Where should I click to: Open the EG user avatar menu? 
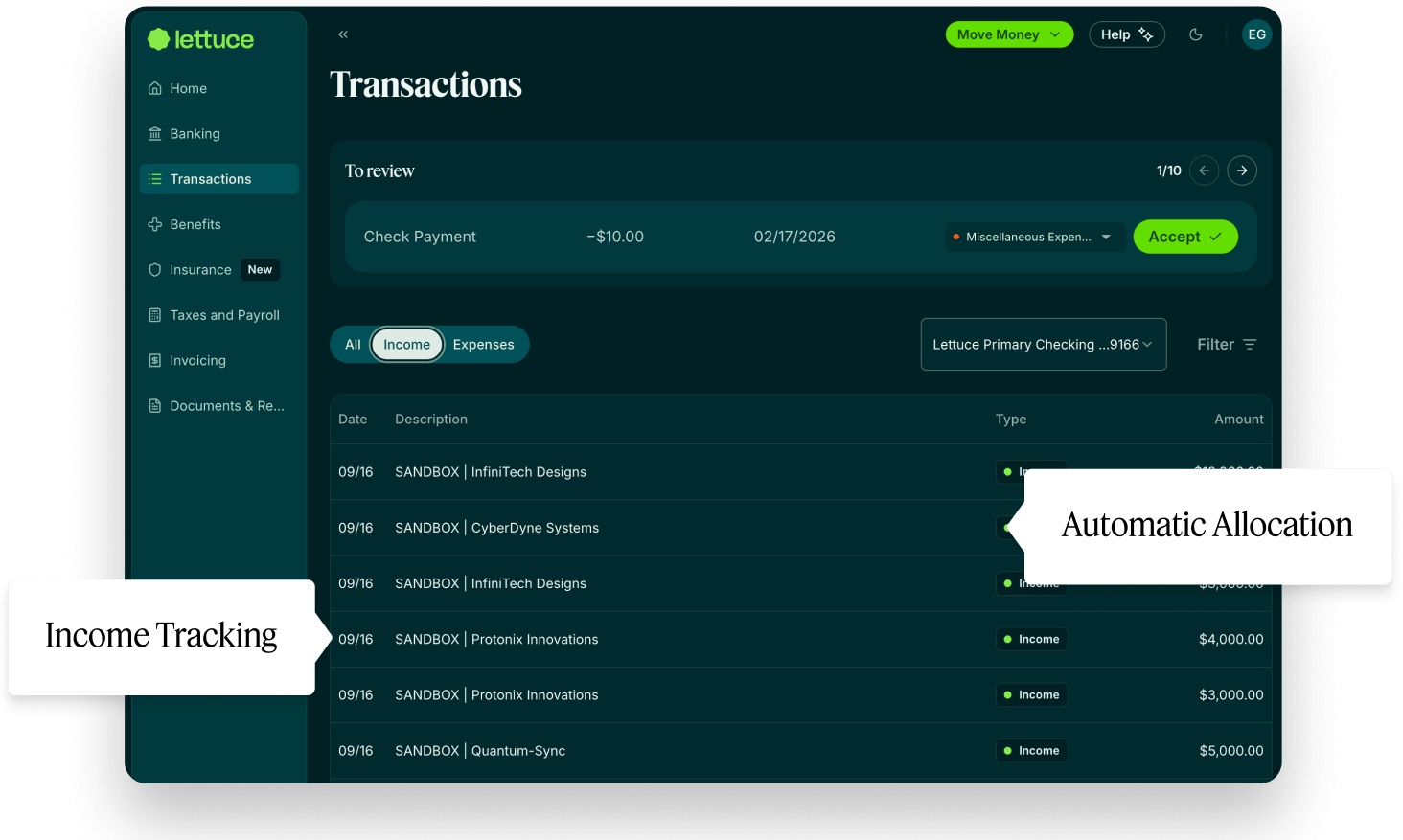[x=1256, y=34]
